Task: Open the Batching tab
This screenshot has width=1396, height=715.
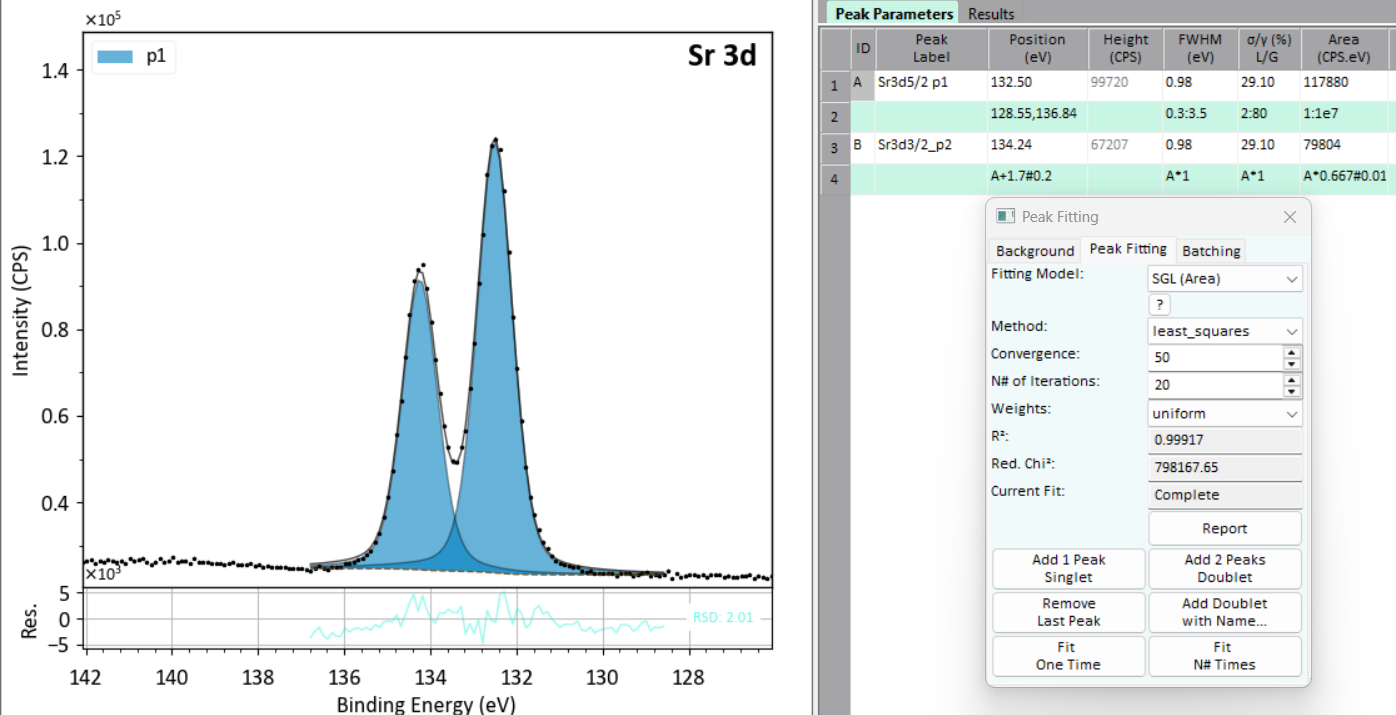Action: tap(1211, 250)
